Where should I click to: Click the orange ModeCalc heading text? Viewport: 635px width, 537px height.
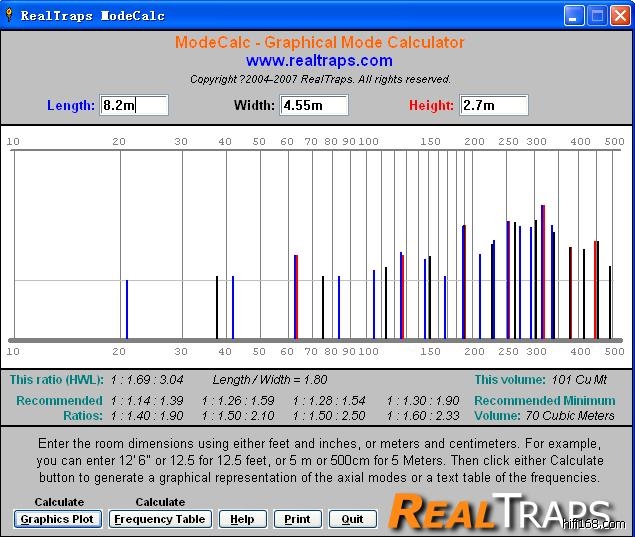click(x=319, y=43)
